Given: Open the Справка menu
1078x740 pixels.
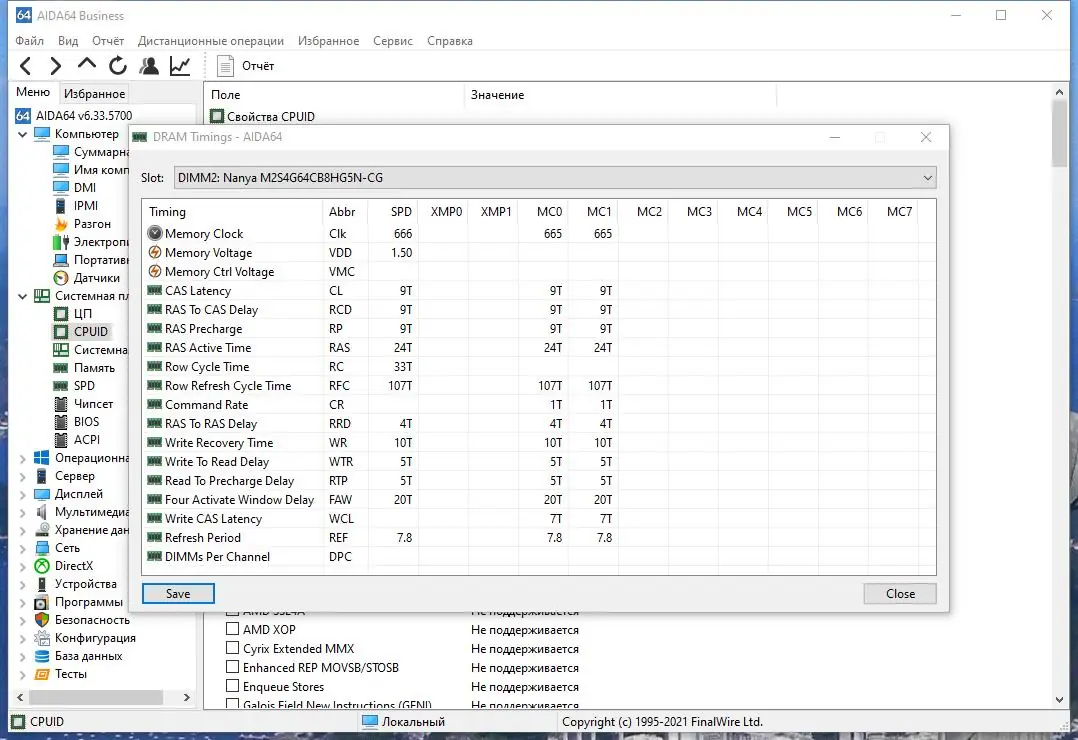Looking at the screenshot, I should [x=450, y=41].
